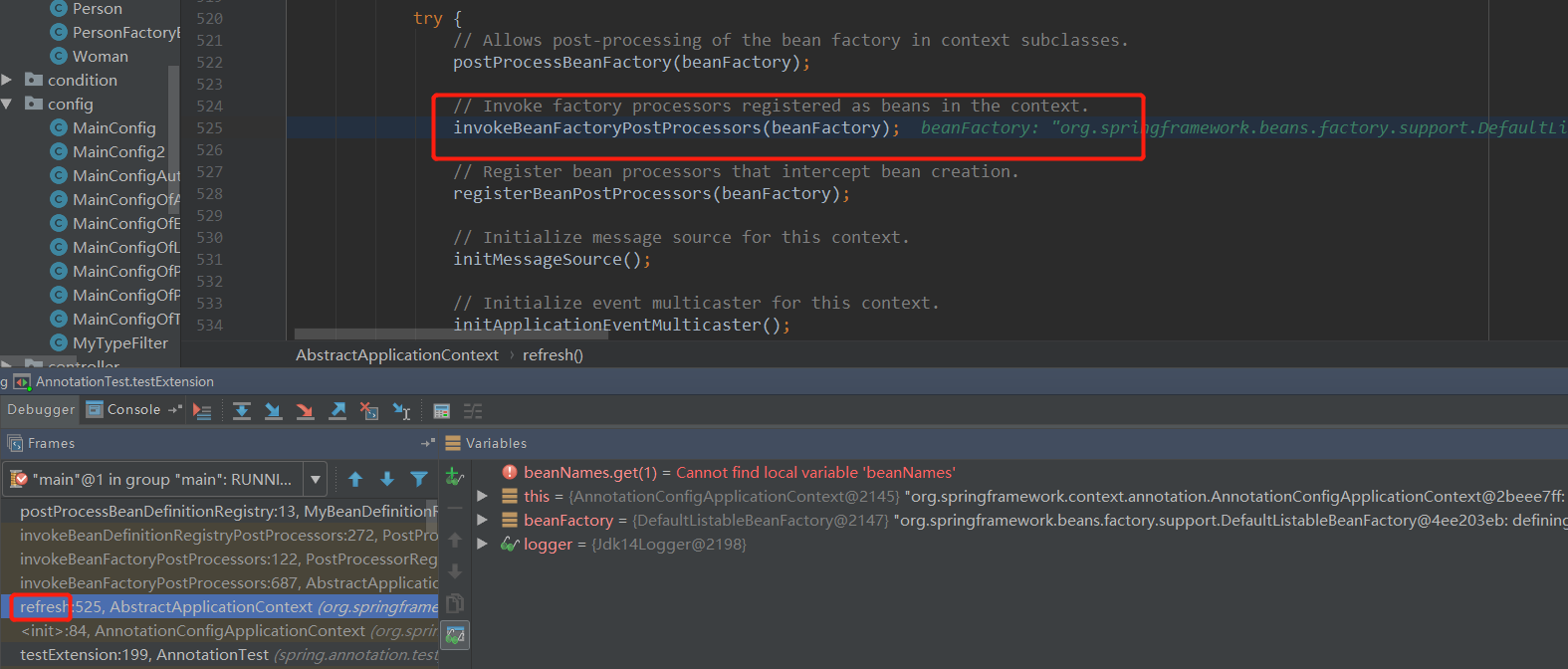Click the invokeBeanFactoryPostProcessors(beanFactory) code line
This screenshot has height=669, width=1568.
tap(676, 127)
